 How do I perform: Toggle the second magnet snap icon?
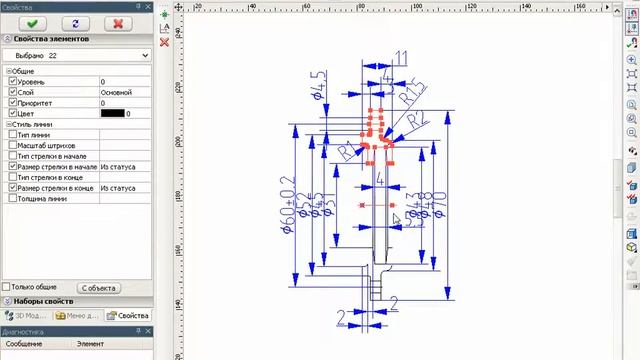pyautogui.click(x=632, y=28)
